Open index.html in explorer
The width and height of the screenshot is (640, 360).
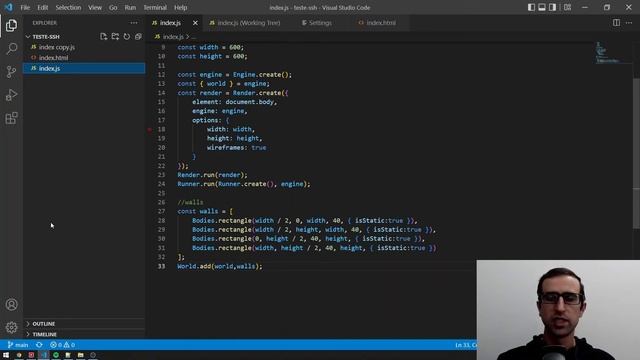click(x=84, y=58)
